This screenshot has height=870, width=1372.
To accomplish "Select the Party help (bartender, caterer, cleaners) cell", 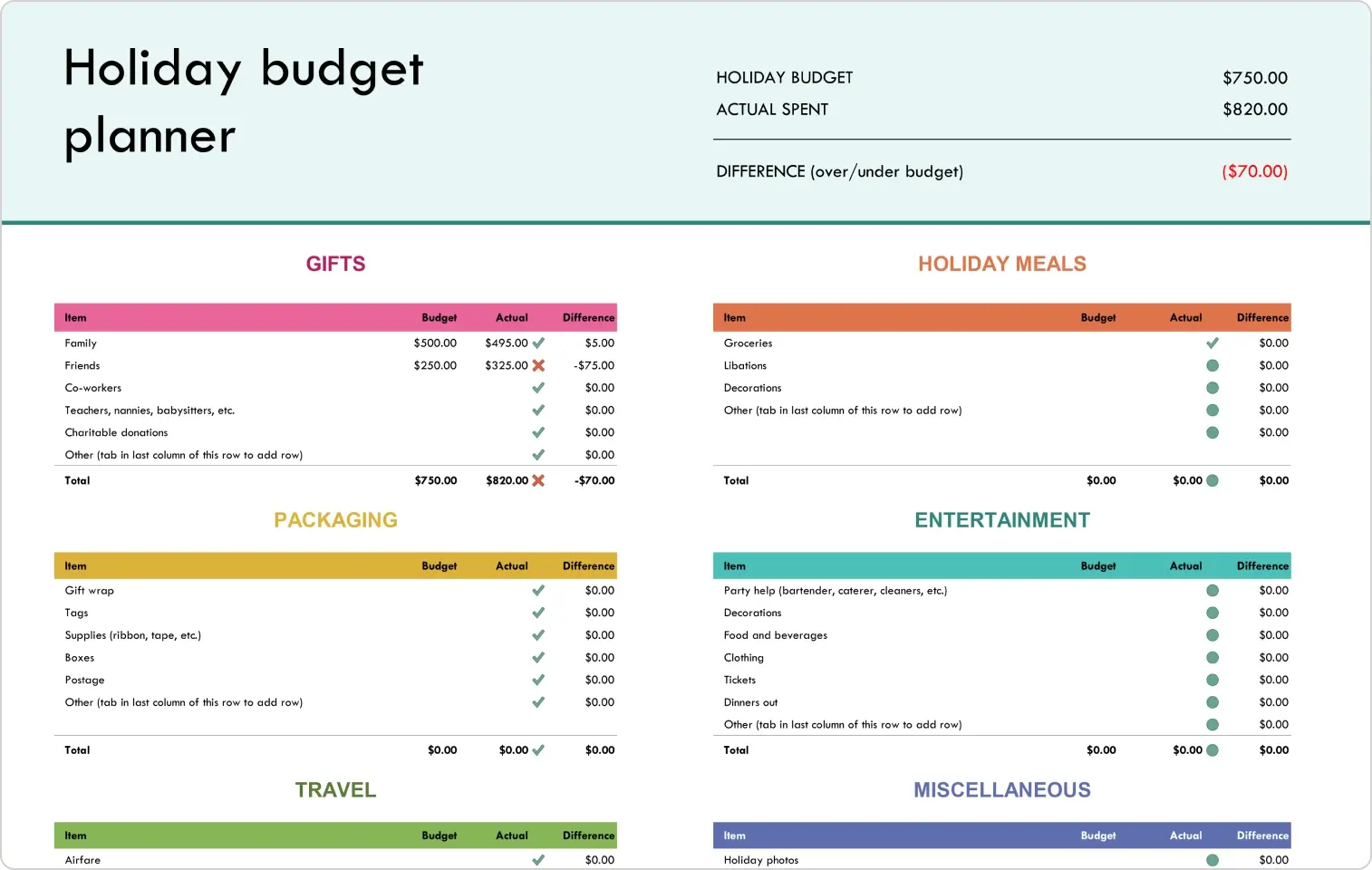I will tap(836, 590).
